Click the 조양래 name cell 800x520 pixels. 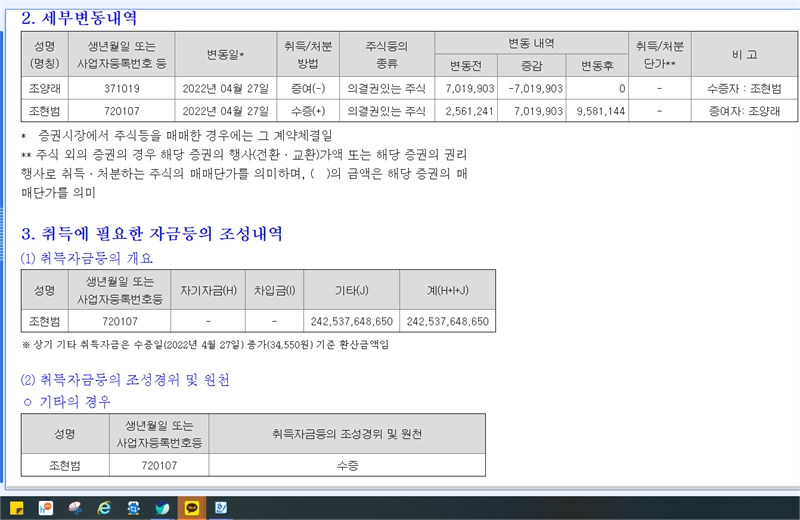44,89
